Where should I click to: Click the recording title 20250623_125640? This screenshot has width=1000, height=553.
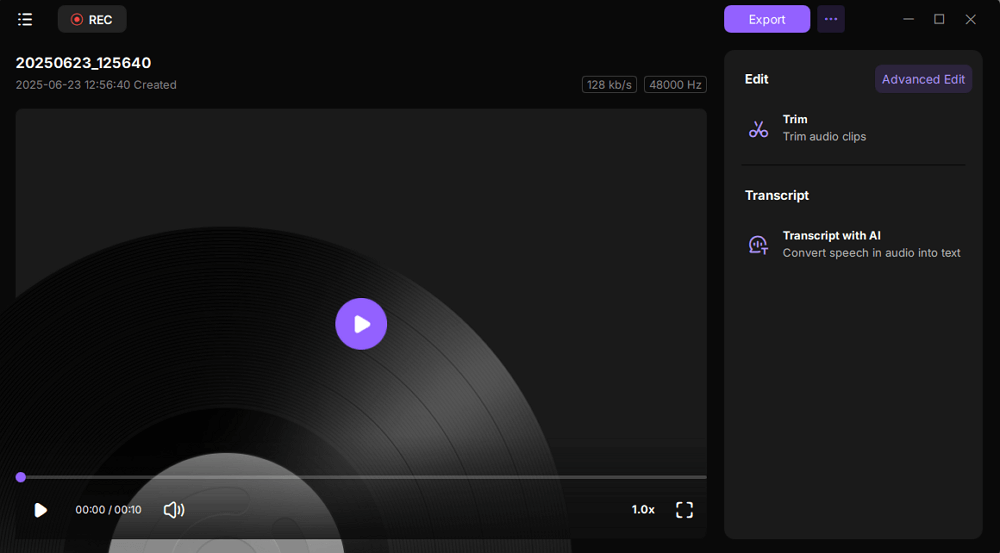click(84, 63)
